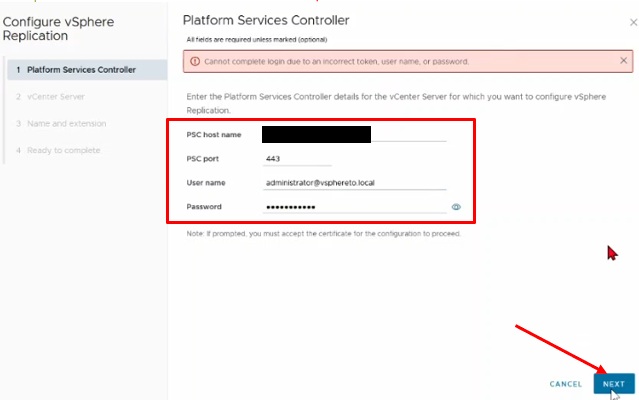Click the 'Password' label
The height and width of the screenshot is (400, 639).
(204, 207)
